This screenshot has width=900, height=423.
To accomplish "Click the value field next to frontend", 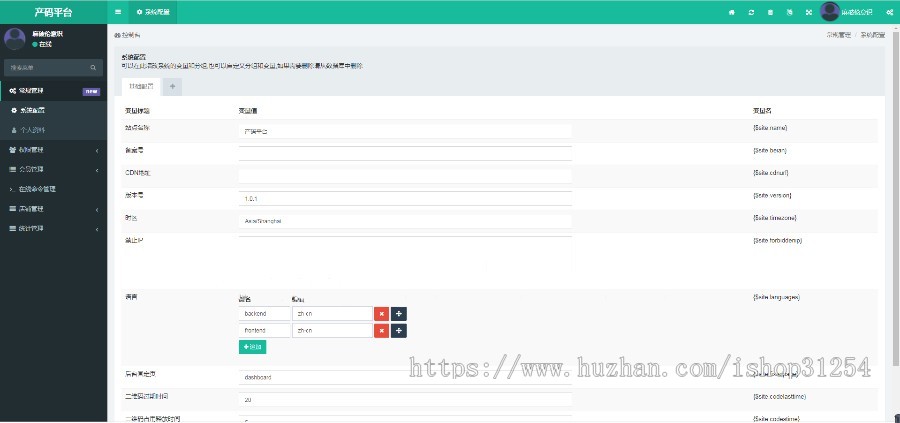I will [x=332, y=331].
